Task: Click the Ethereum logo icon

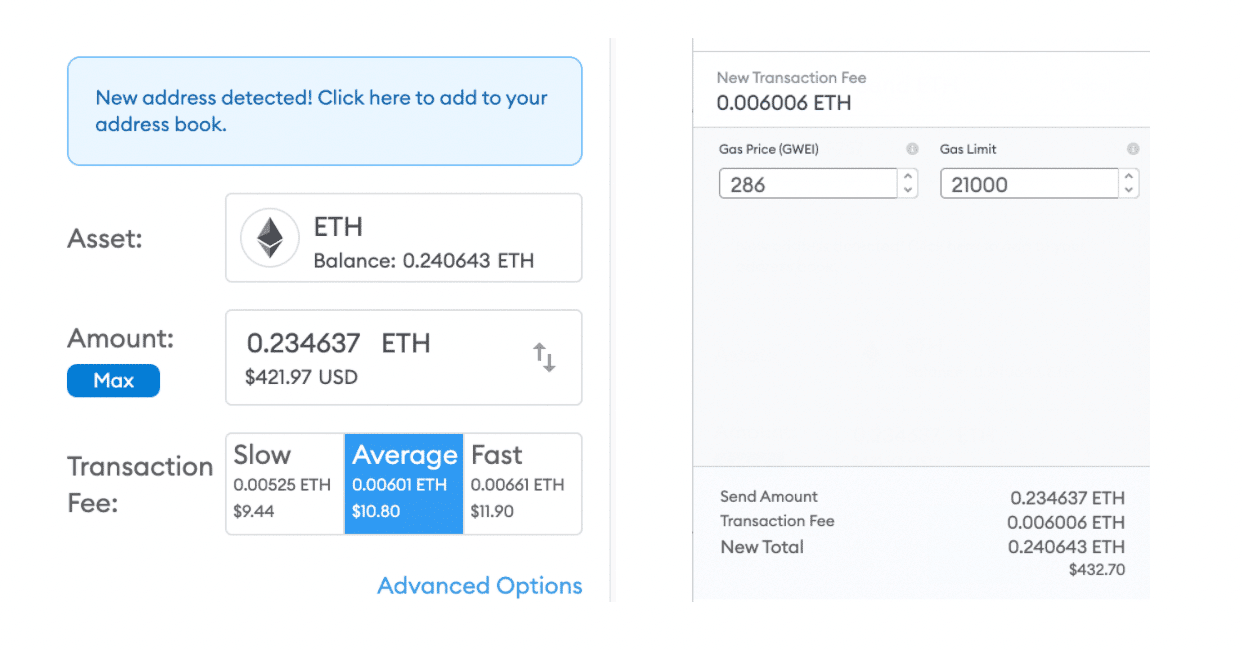Action: pyautogui.click(x=270, y=238)
